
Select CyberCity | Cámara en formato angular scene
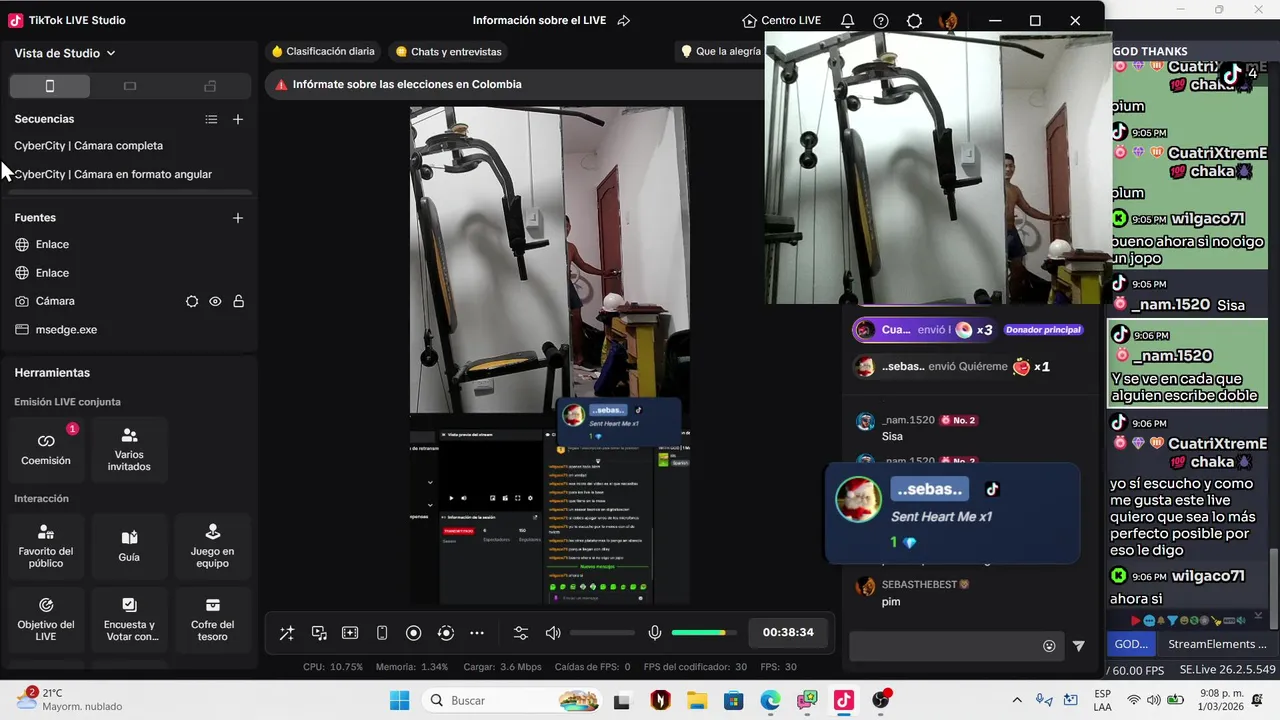[113, 174]
